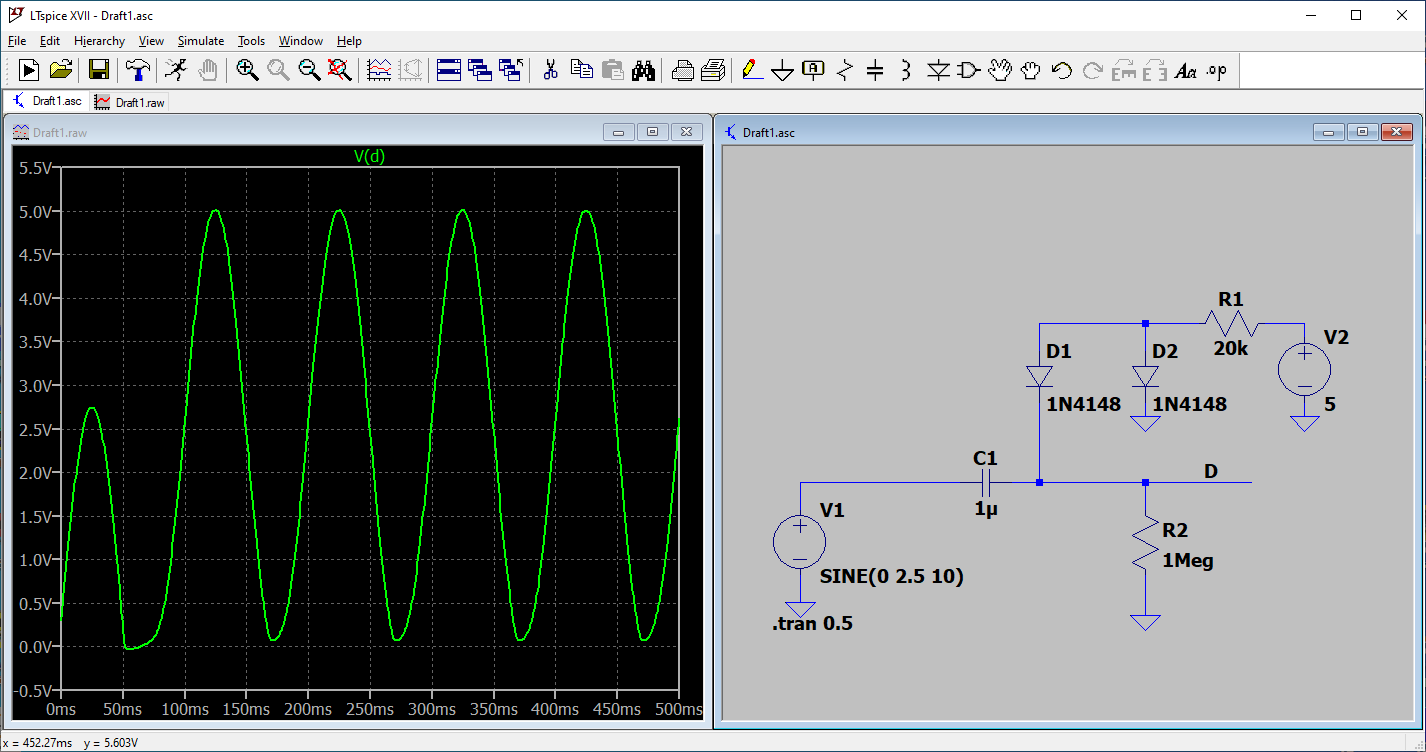Viewport: 1426px width, 752px height.
Task: Open the Simulate menu
Action: pyautogui.click(x=201, y=41)
